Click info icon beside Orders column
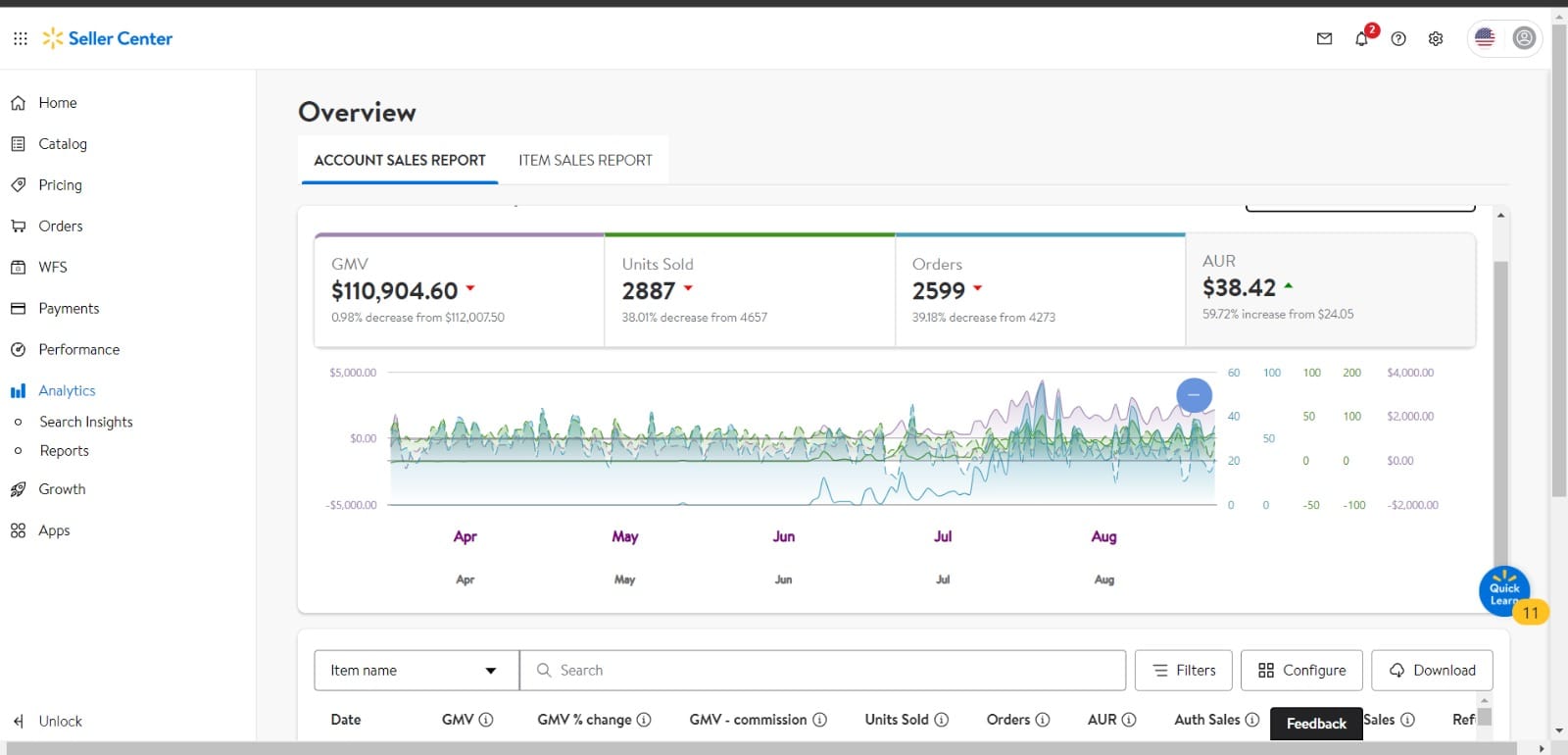The width and height of the screenshot is (1568, 755). point(1043,720)
